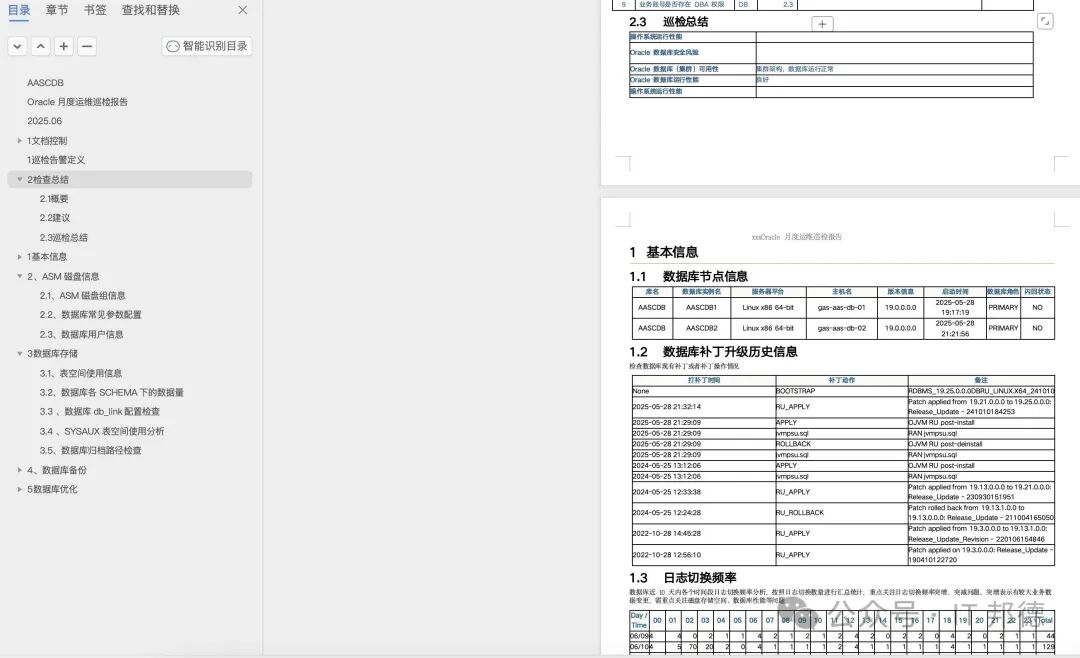This screenshot has height=658, width=1080.
Task: Click the AASCDB1 cell in node table
Action: 701,307
